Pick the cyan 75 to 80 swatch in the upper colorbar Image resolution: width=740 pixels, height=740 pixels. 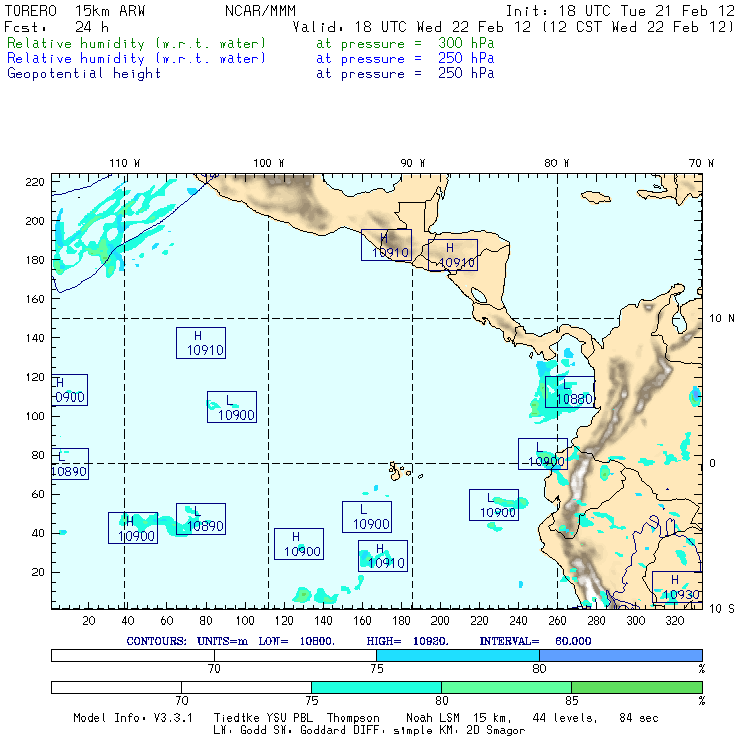pyautogui.click(x=458, y=655)
